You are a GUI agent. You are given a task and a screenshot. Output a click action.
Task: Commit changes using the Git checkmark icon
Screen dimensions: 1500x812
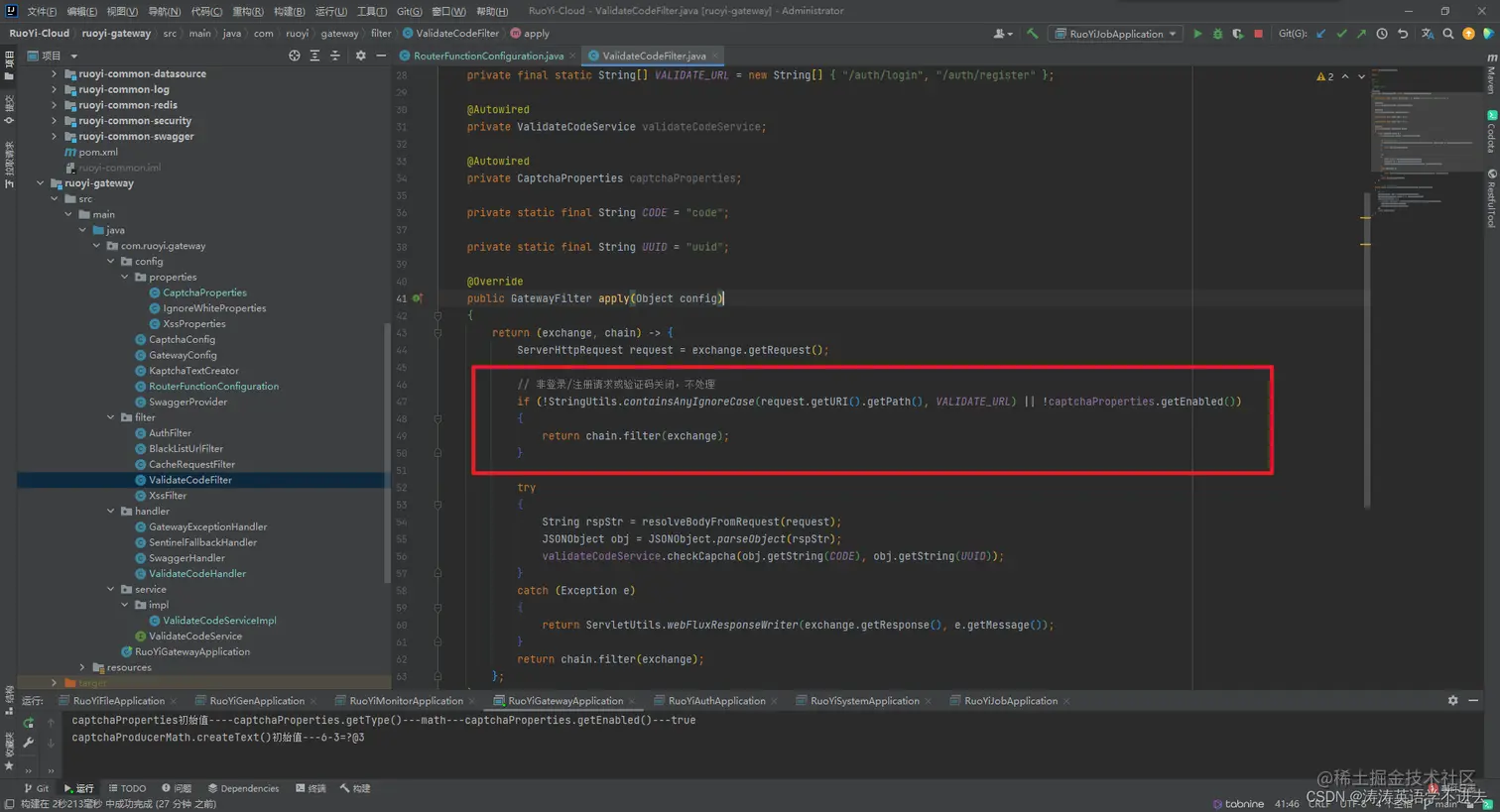1341,34
